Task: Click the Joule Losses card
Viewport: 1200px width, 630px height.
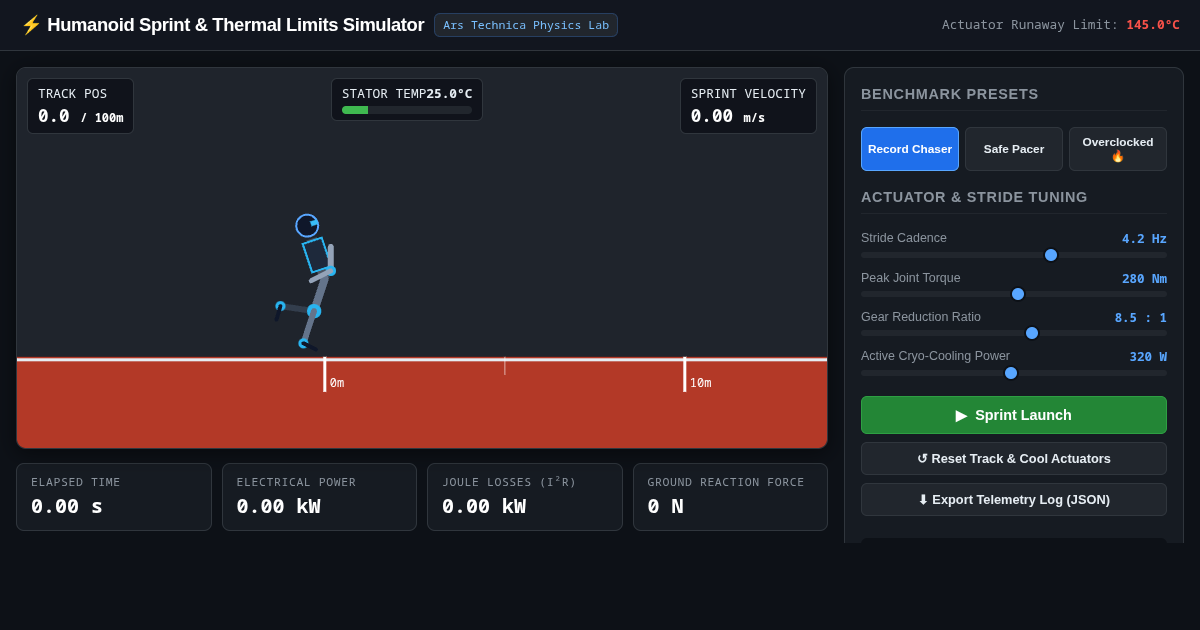Action: [525, 497]
